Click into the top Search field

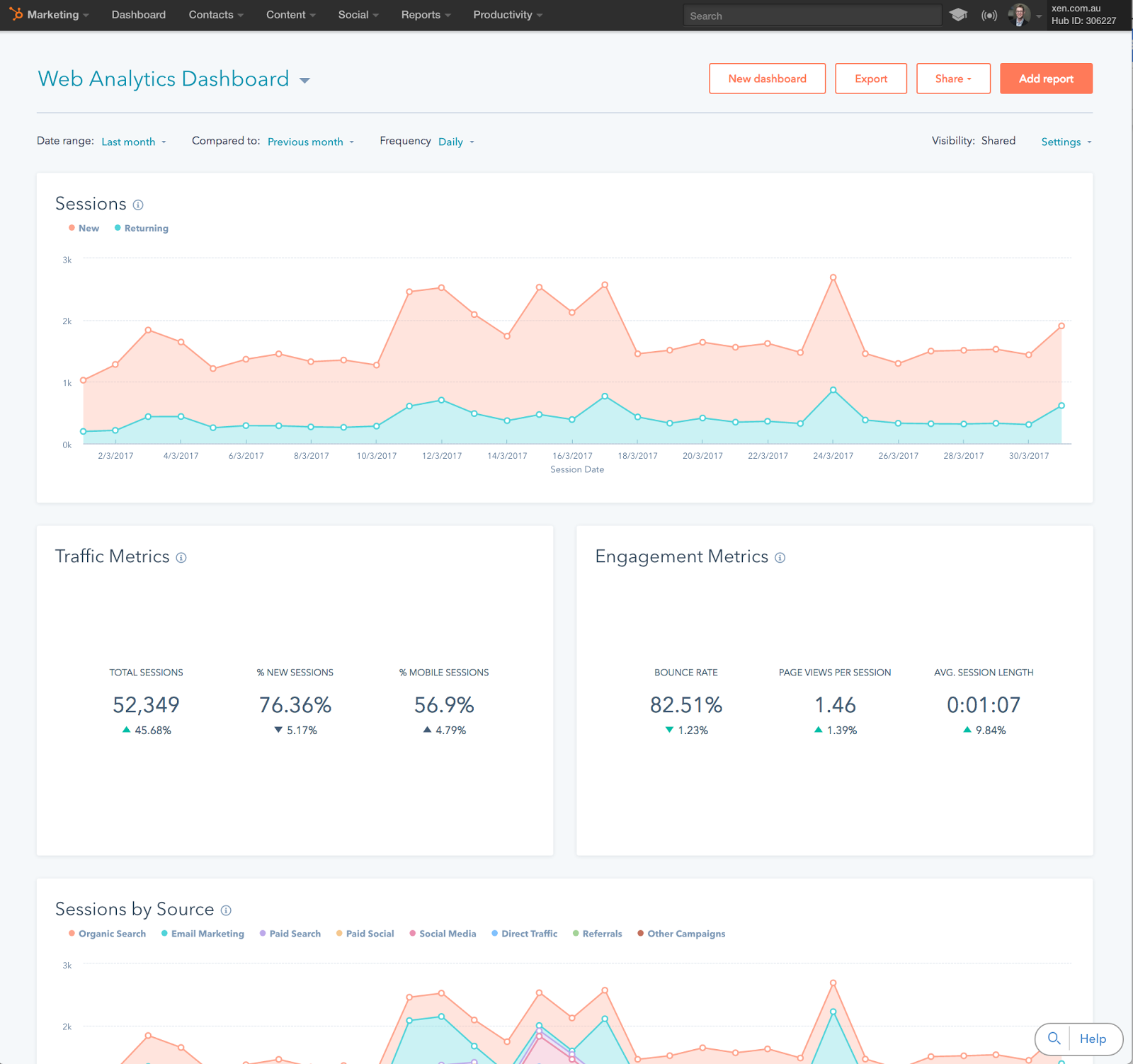(812, 16)
